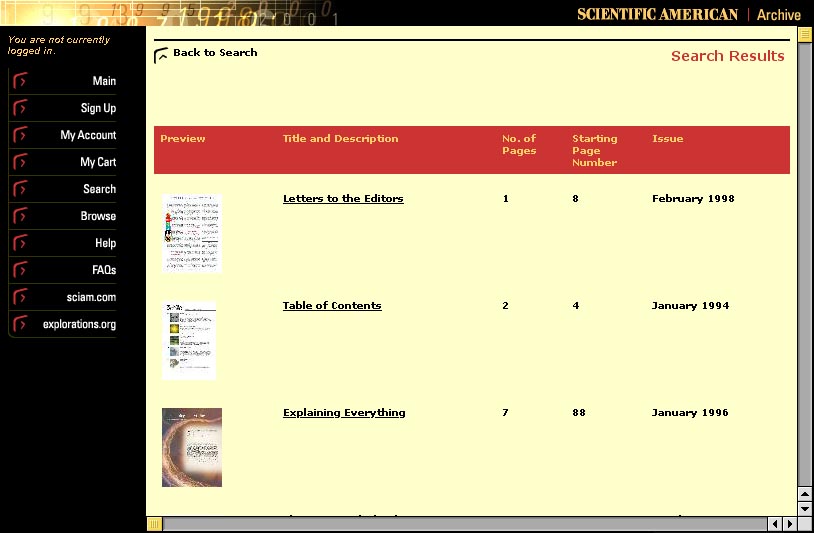Click the vertical scrollbar up arrow
Image resolution: width=814 pixels, height=533 pixels.
(x=805, y=494)
